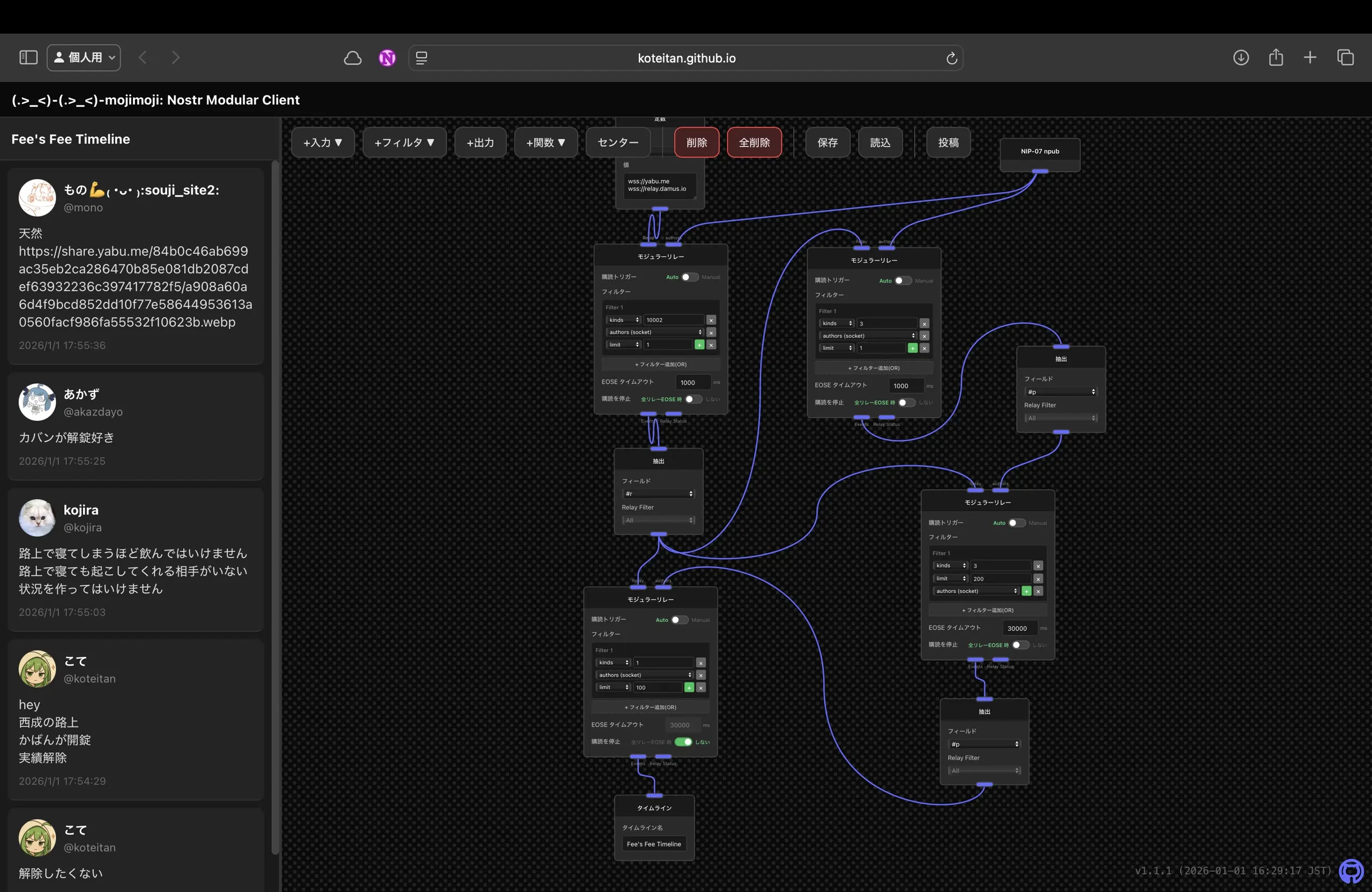Image resolution: width=1372 pixels, height=892 pixels.
Task: Toggle Auto/Manual on the kinds 10002 relay node
Action: click(x=689, y=277)
